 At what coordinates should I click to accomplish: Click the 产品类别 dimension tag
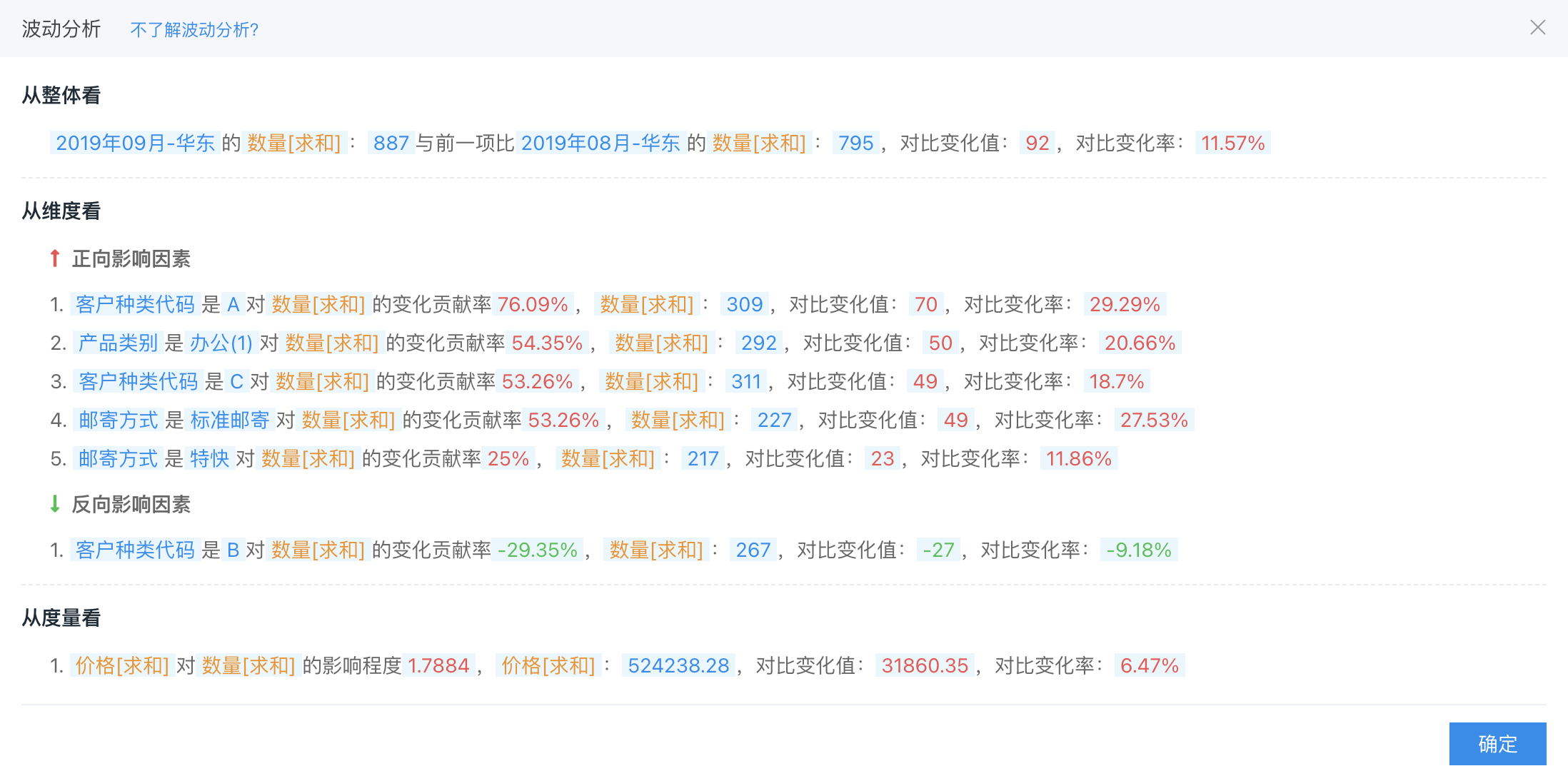pyautogui.click(x=118, y=343)
